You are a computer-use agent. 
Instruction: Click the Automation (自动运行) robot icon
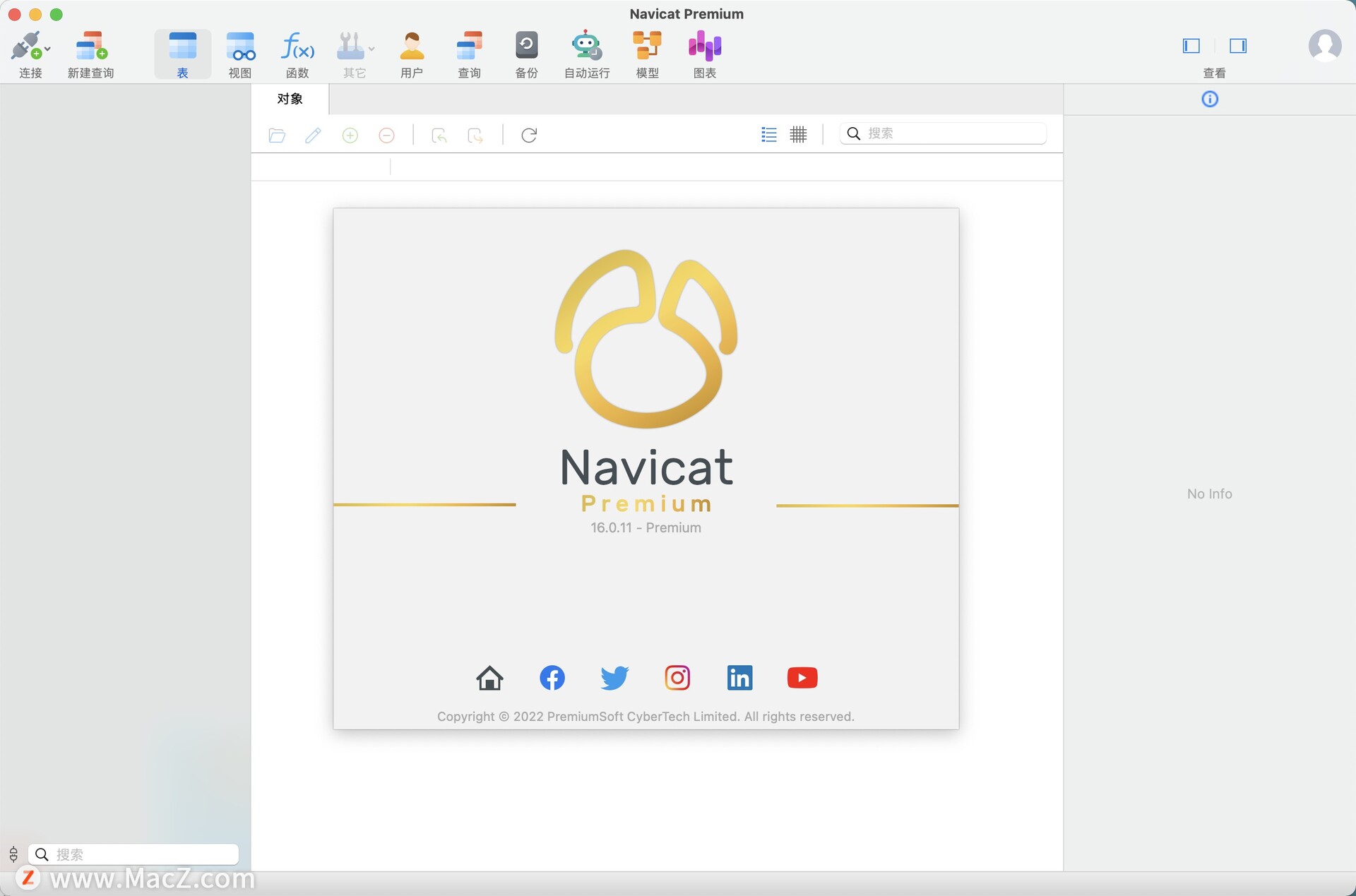pos(586,47)
